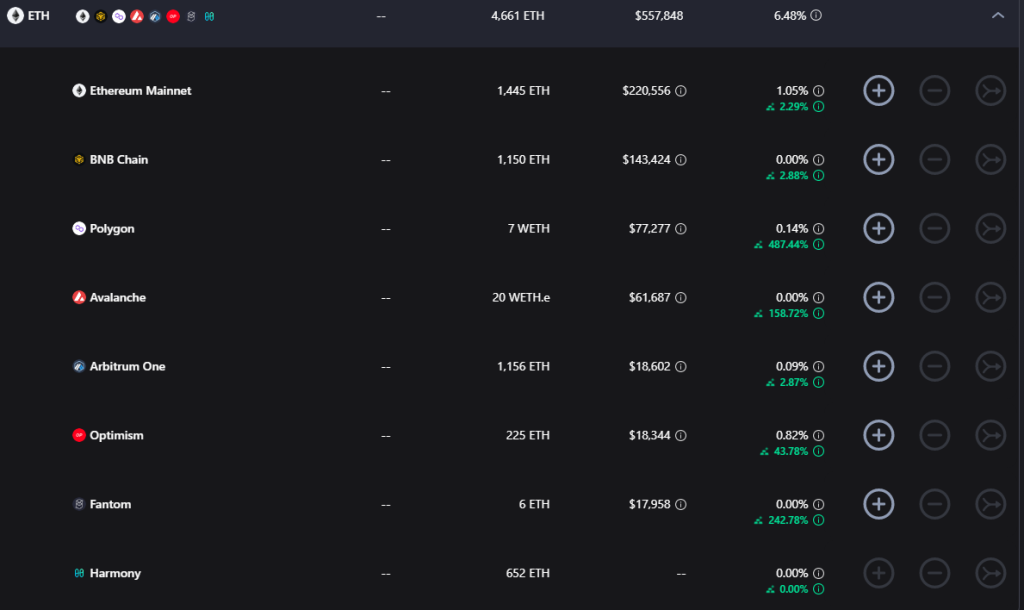
Task: Open info icon beside $18,602 value
Action: pyautogui.click(x=680, y=366)
